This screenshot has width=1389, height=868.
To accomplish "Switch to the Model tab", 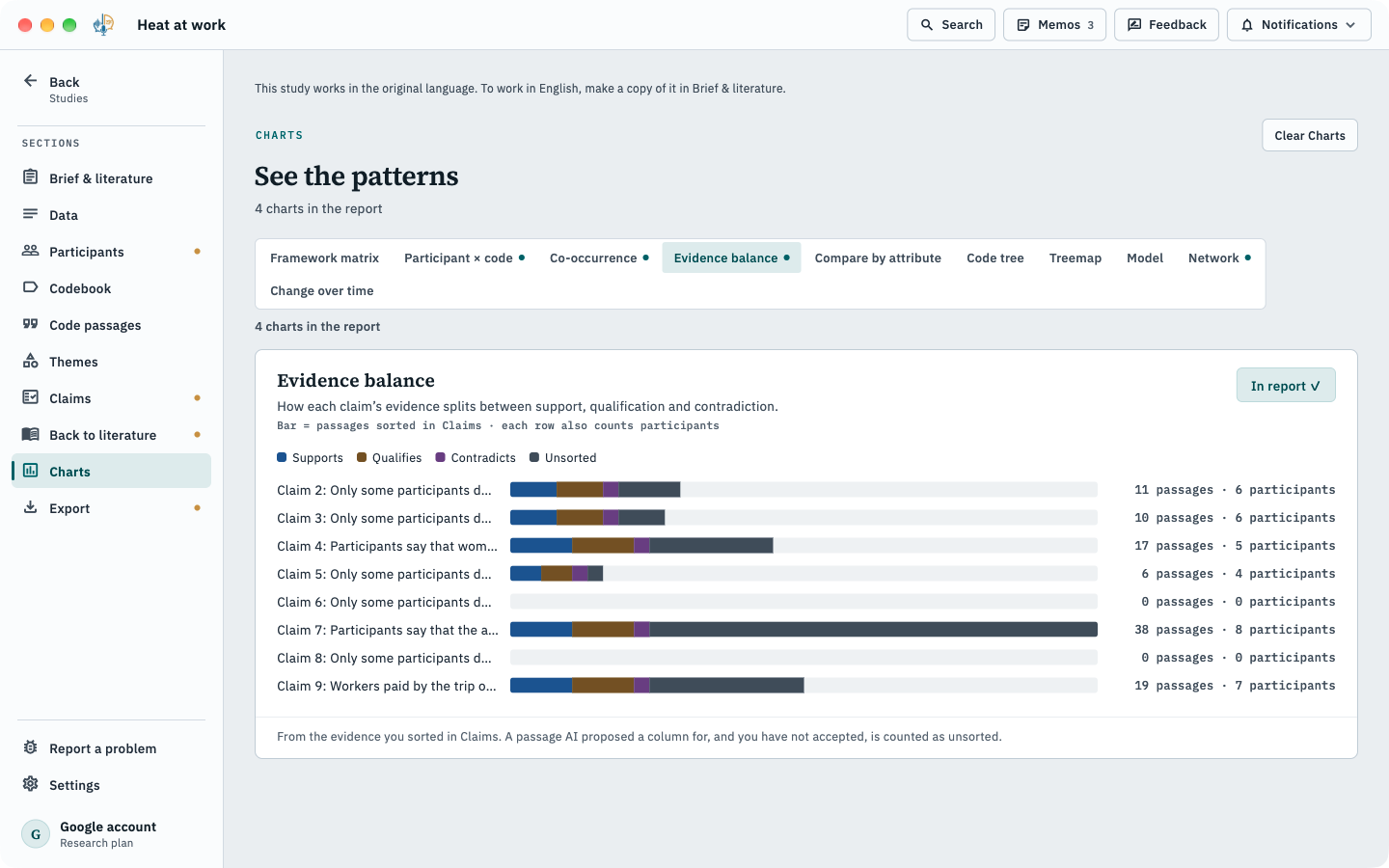I will click(1145, 258).
